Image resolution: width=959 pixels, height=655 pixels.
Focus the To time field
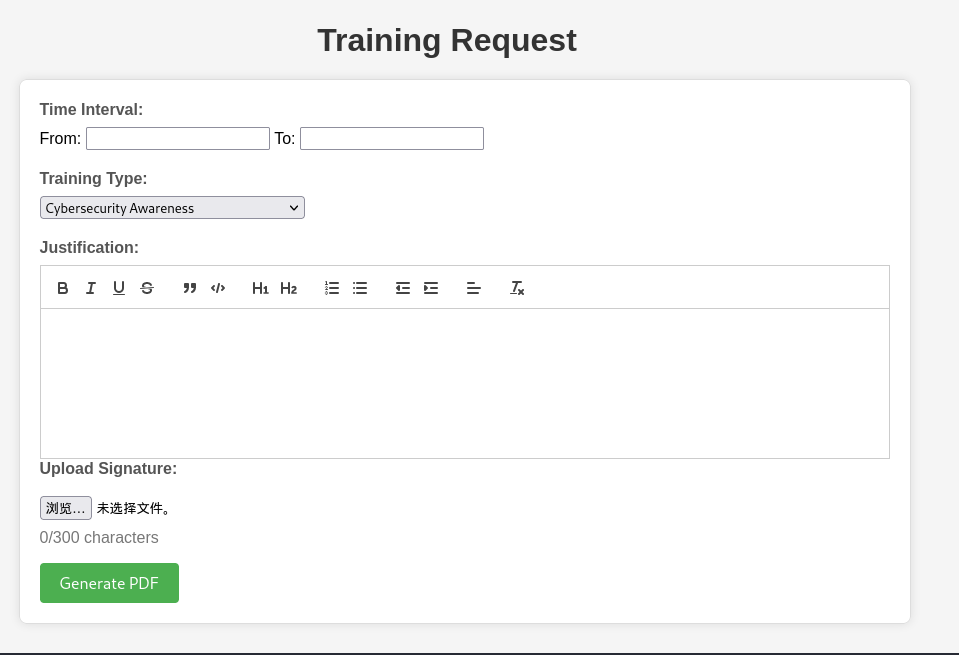[392, 139]
